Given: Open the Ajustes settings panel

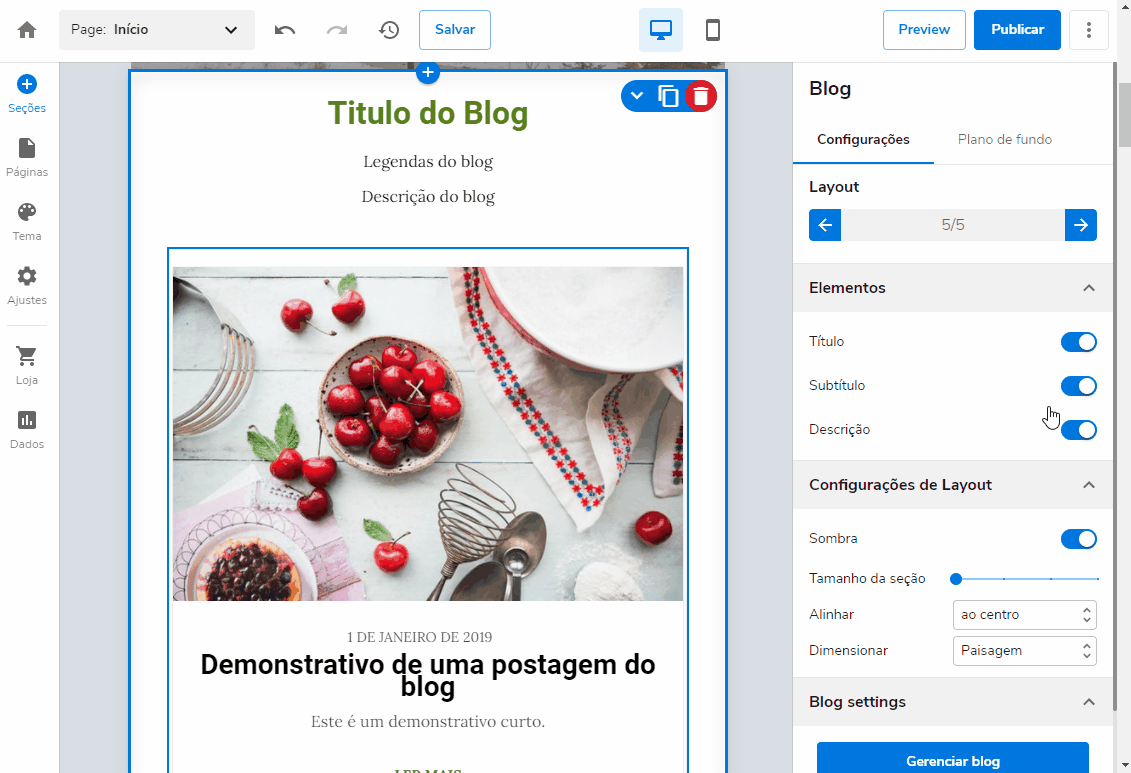Looking at the screenshot, I should click(27, 286).
